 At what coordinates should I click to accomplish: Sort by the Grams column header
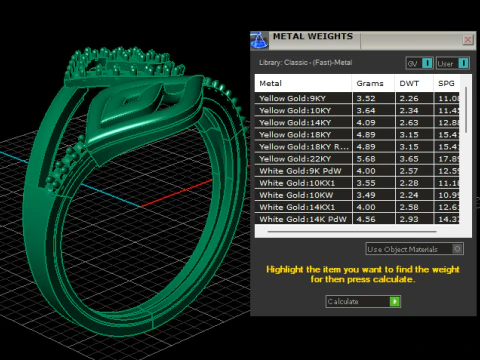coord(373,83)
